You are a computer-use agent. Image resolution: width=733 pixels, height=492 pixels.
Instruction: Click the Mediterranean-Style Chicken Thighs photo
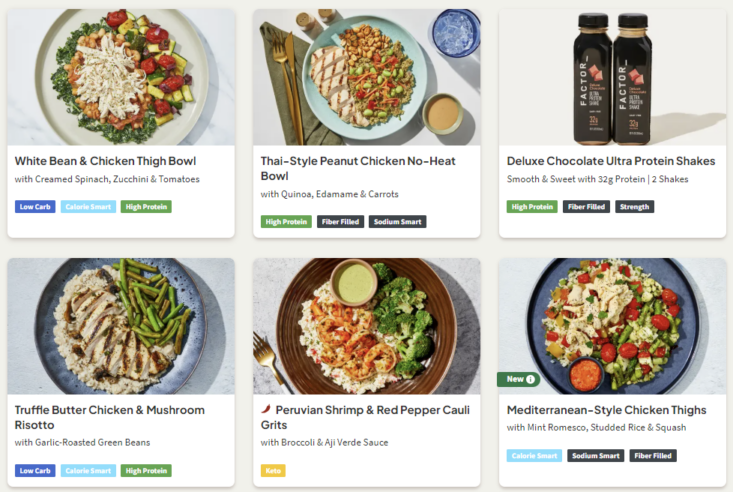(612, 320)
